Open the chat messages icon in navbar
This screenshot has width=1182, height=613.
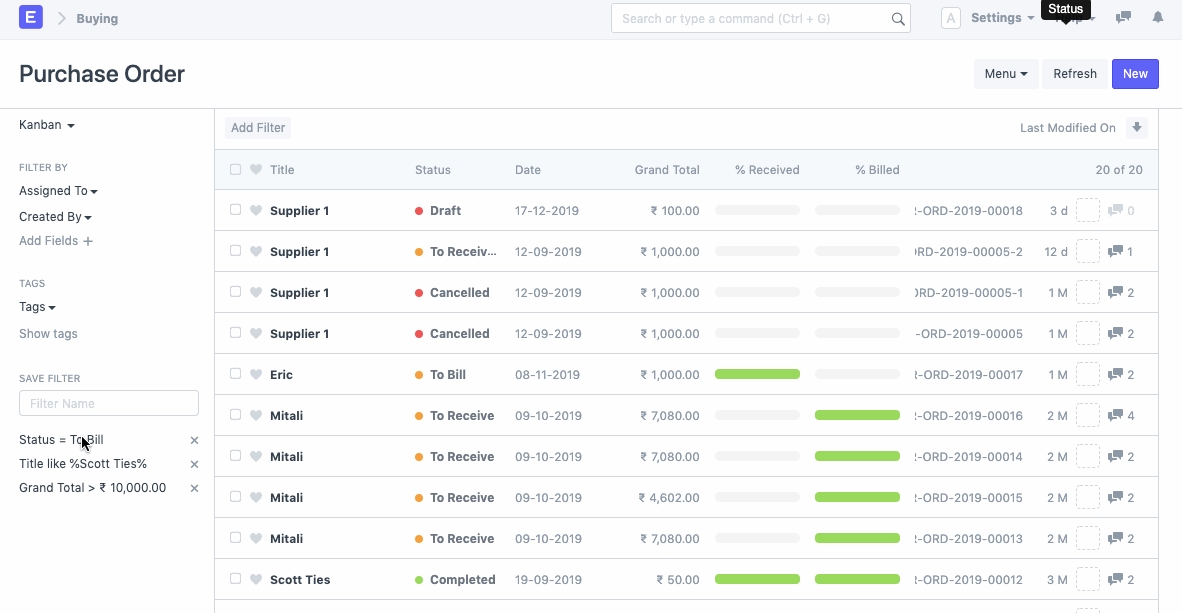point(1123,18)
